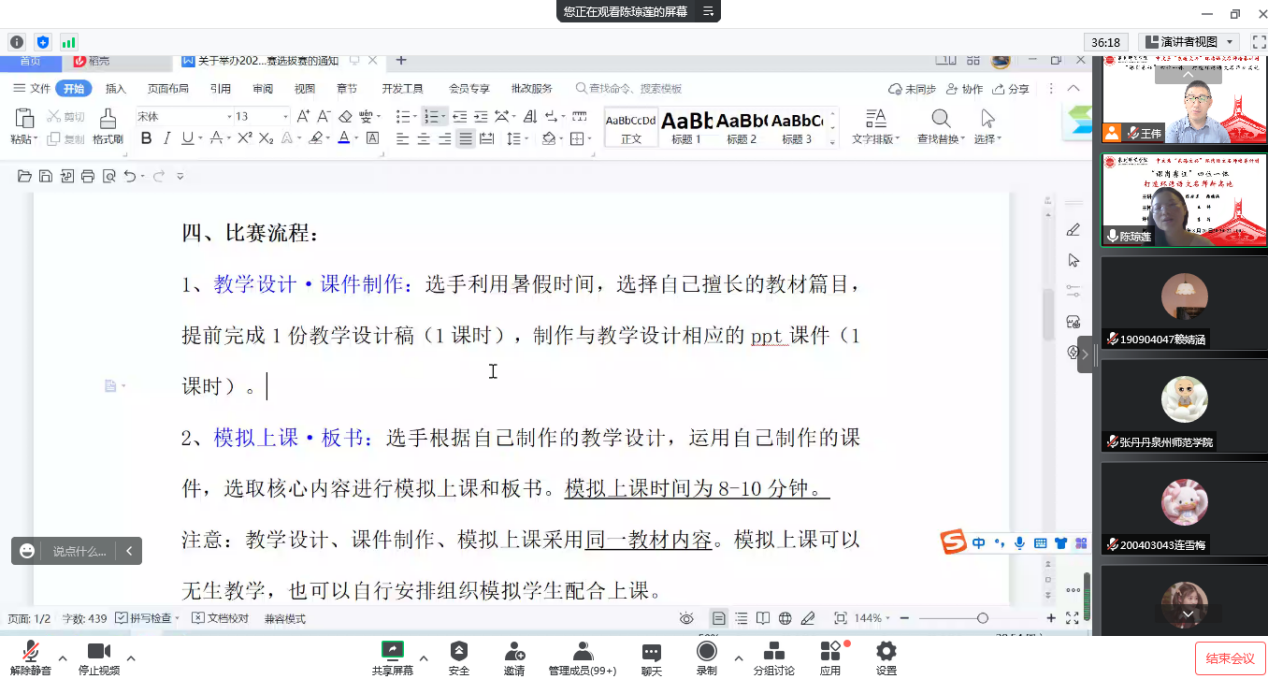Open the font size dropdown showing 13
Image resolution: width=1268 pixels, height=679 pixels.
[261, 116]
